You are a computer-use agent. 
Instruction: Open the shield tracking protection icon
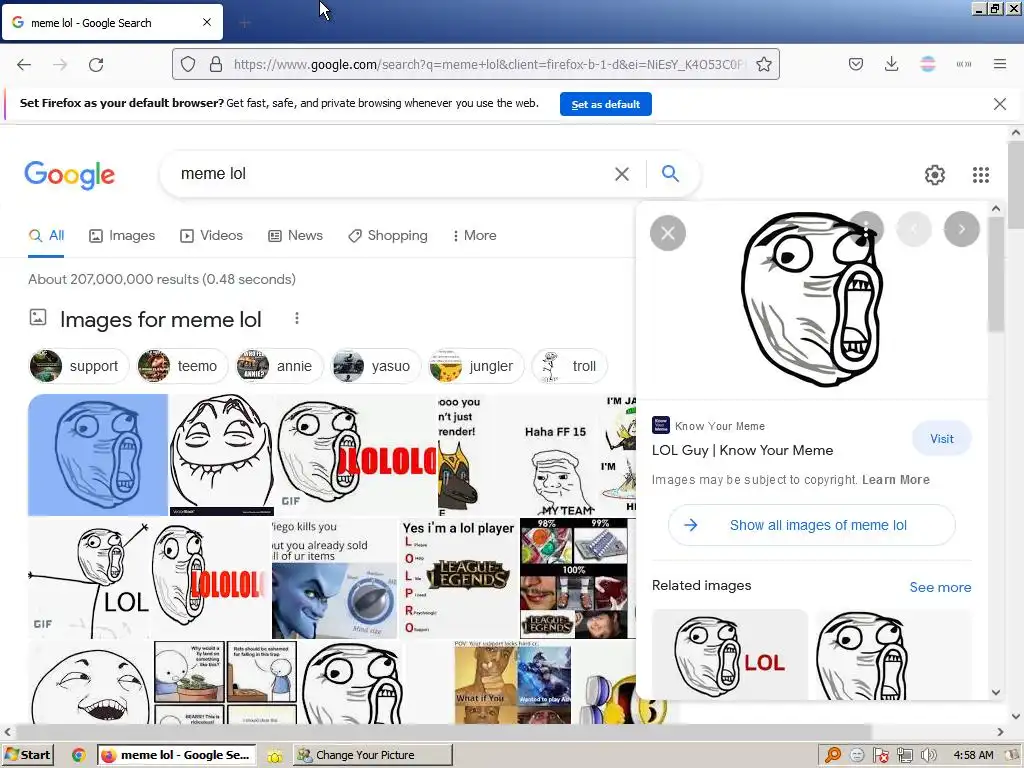[x=188, y=64]
